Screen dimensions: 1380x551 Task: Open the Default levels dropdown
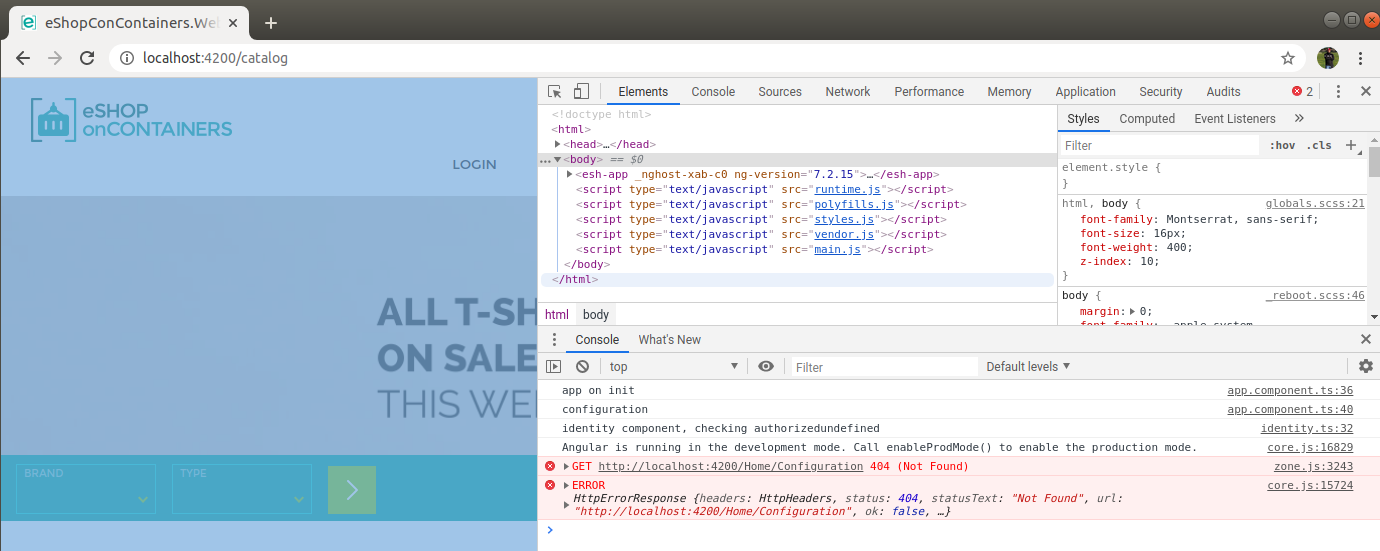point(1028,367)
